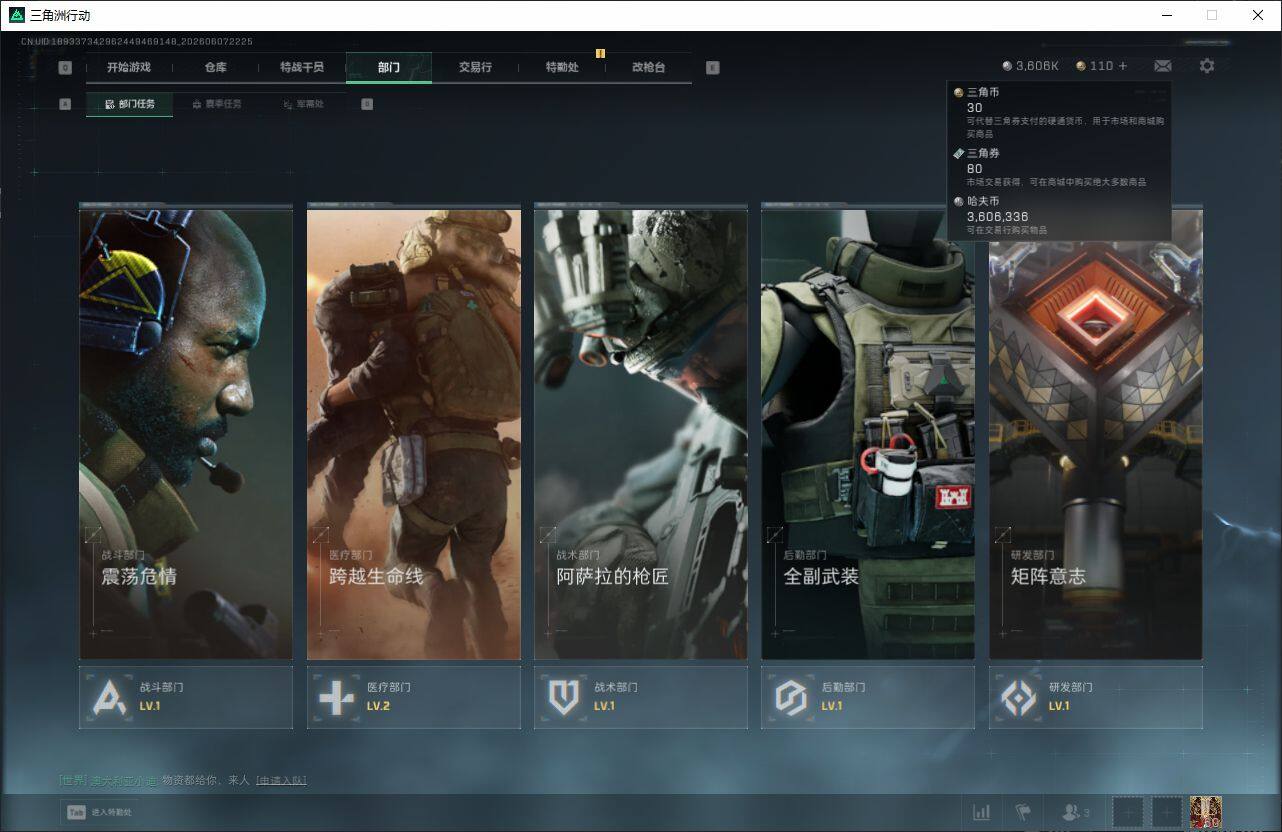Click the 医疗部门 LV.2 button
The width and height of the screenshot is (1282, 832).
414,697
